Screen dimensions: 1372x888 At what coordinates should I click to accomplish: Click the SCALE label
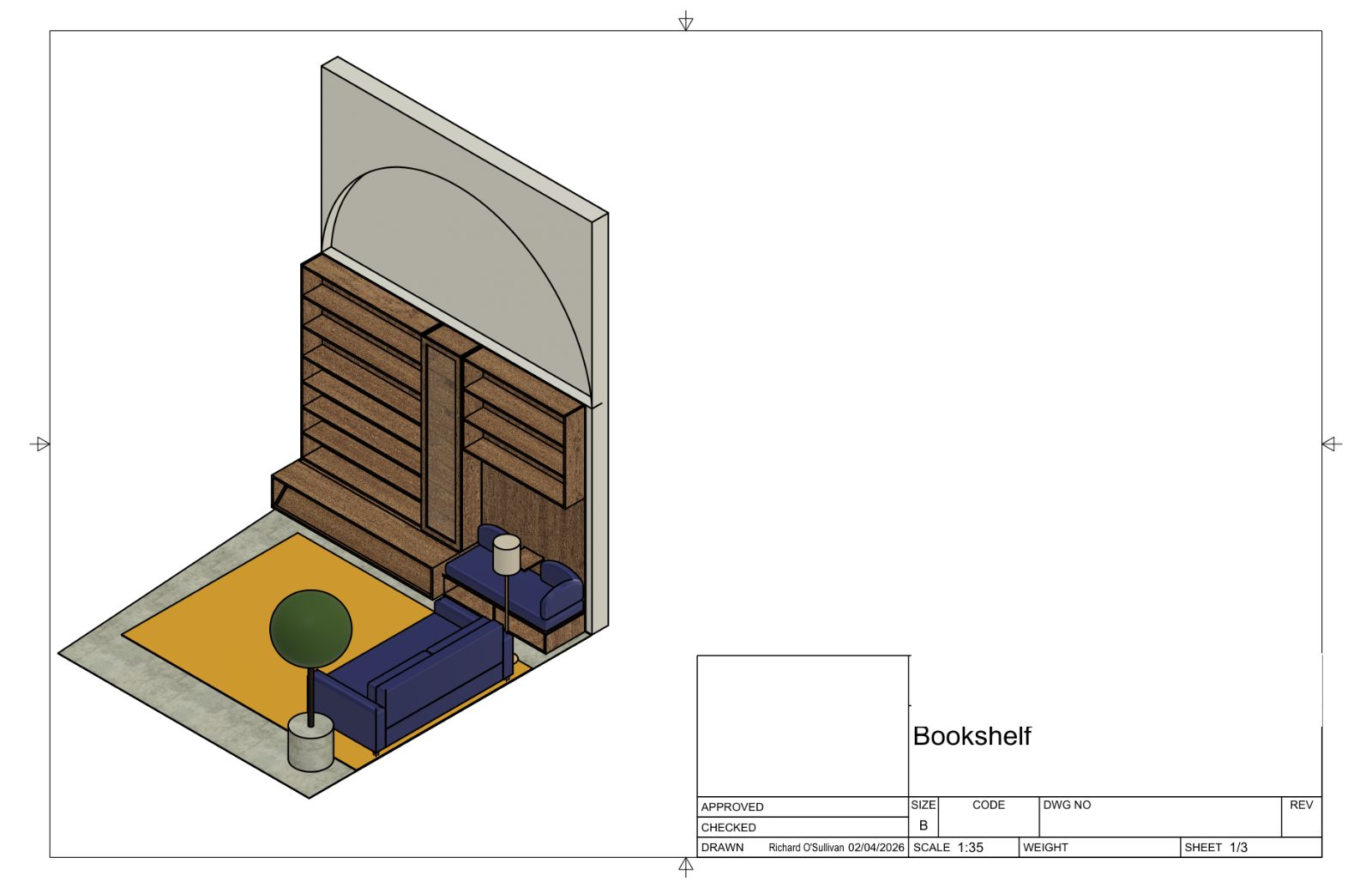click(x=932, y=847)
